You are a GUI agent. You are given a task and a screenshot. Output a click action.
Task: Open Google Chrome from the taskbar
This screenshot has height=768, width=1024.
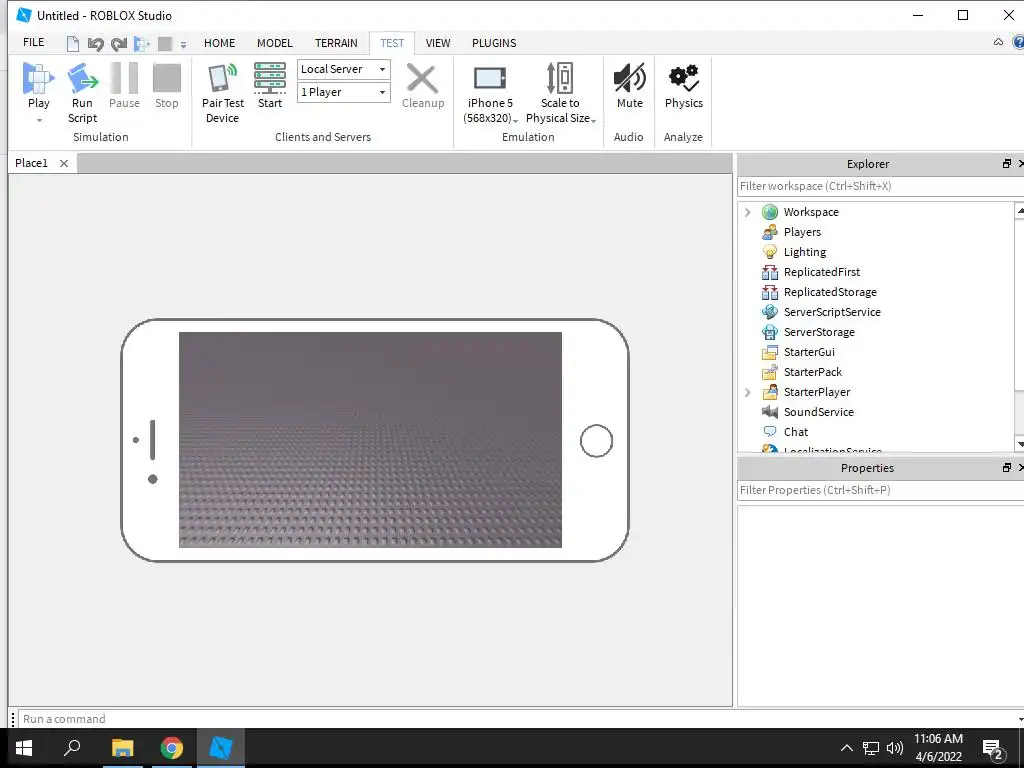[x=172, y=748]
